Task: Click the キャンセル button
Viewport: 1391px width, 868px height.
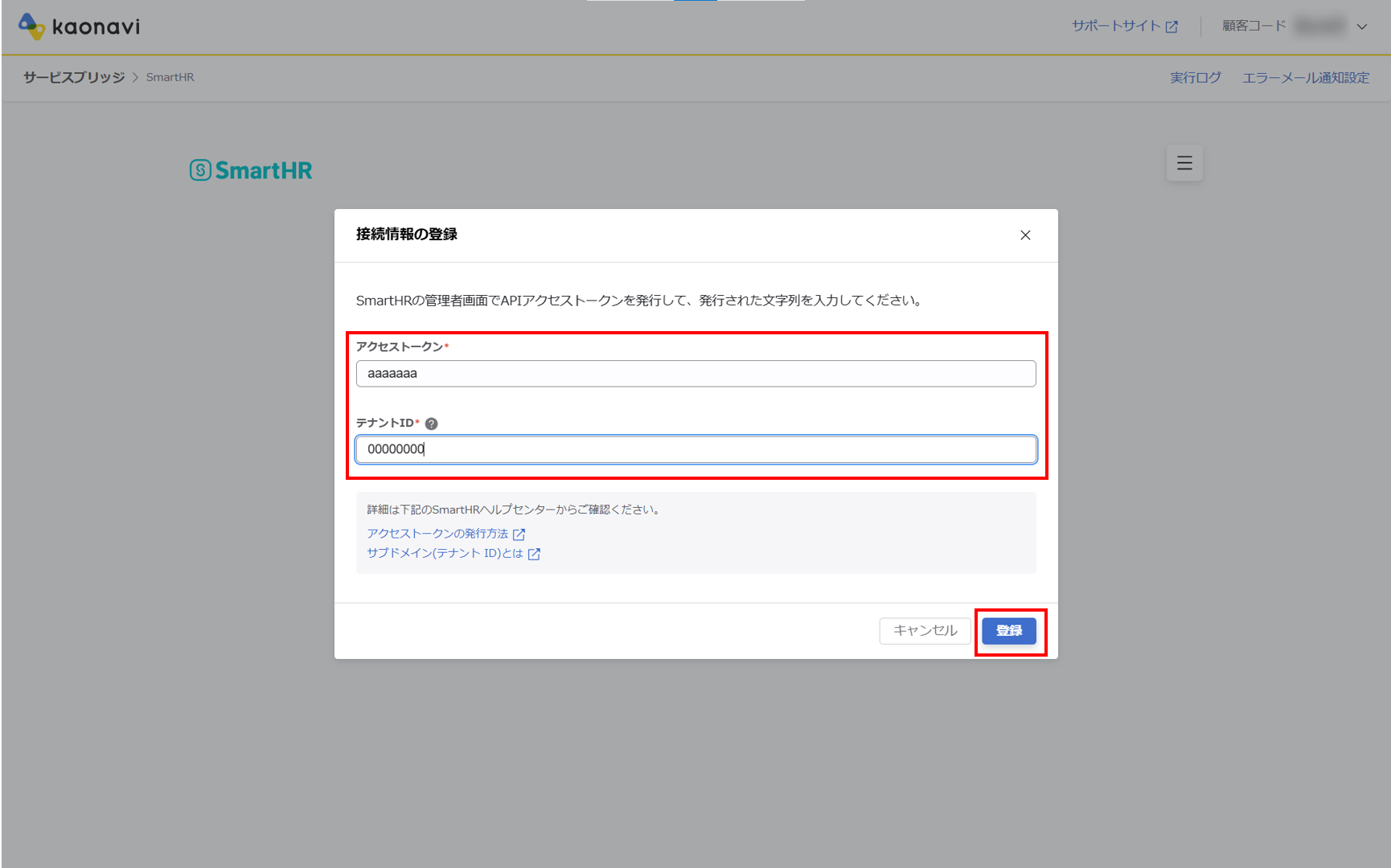Action: 925,631
